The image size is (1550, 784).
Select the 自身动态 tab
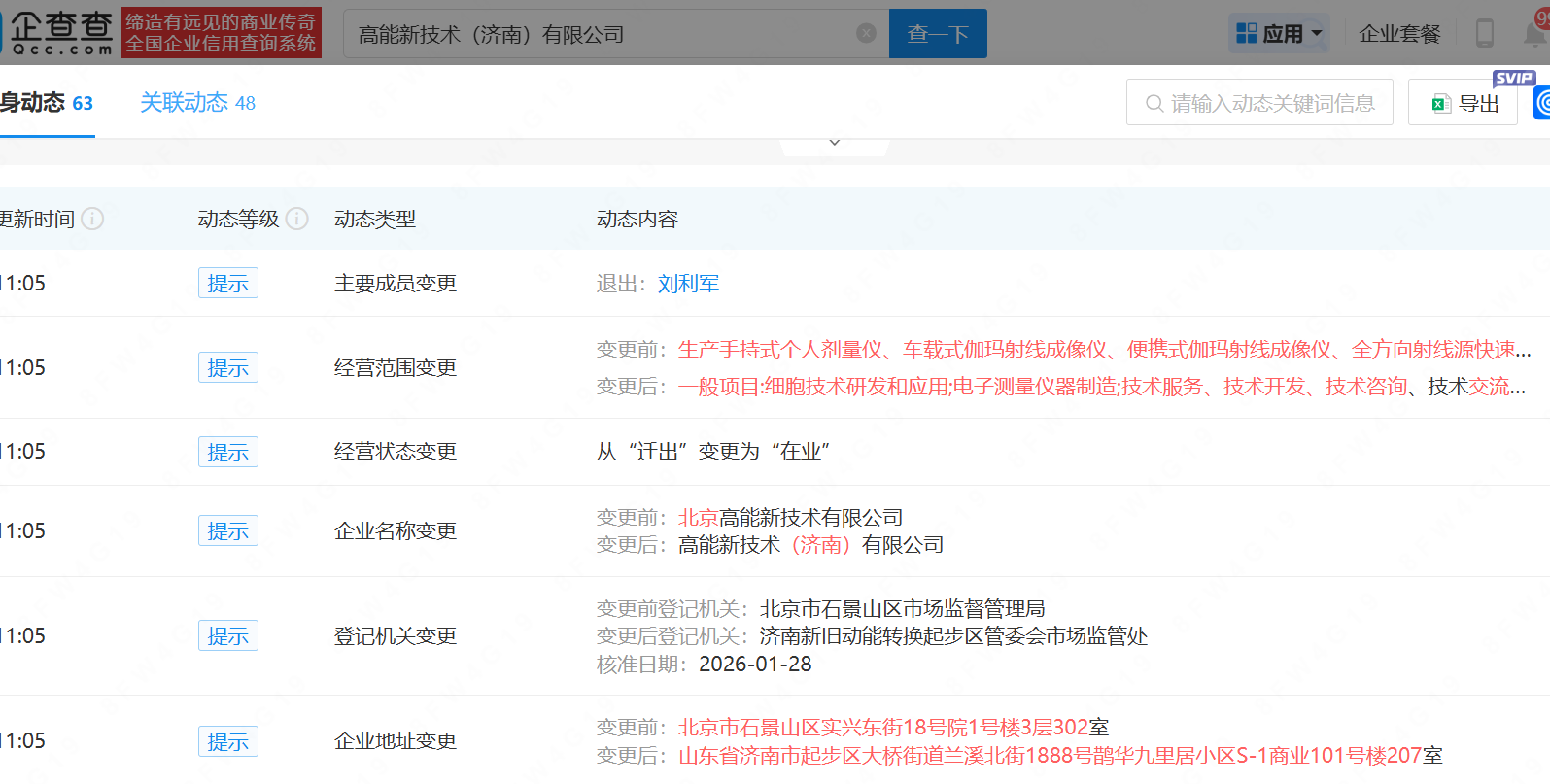click(46, 103)
